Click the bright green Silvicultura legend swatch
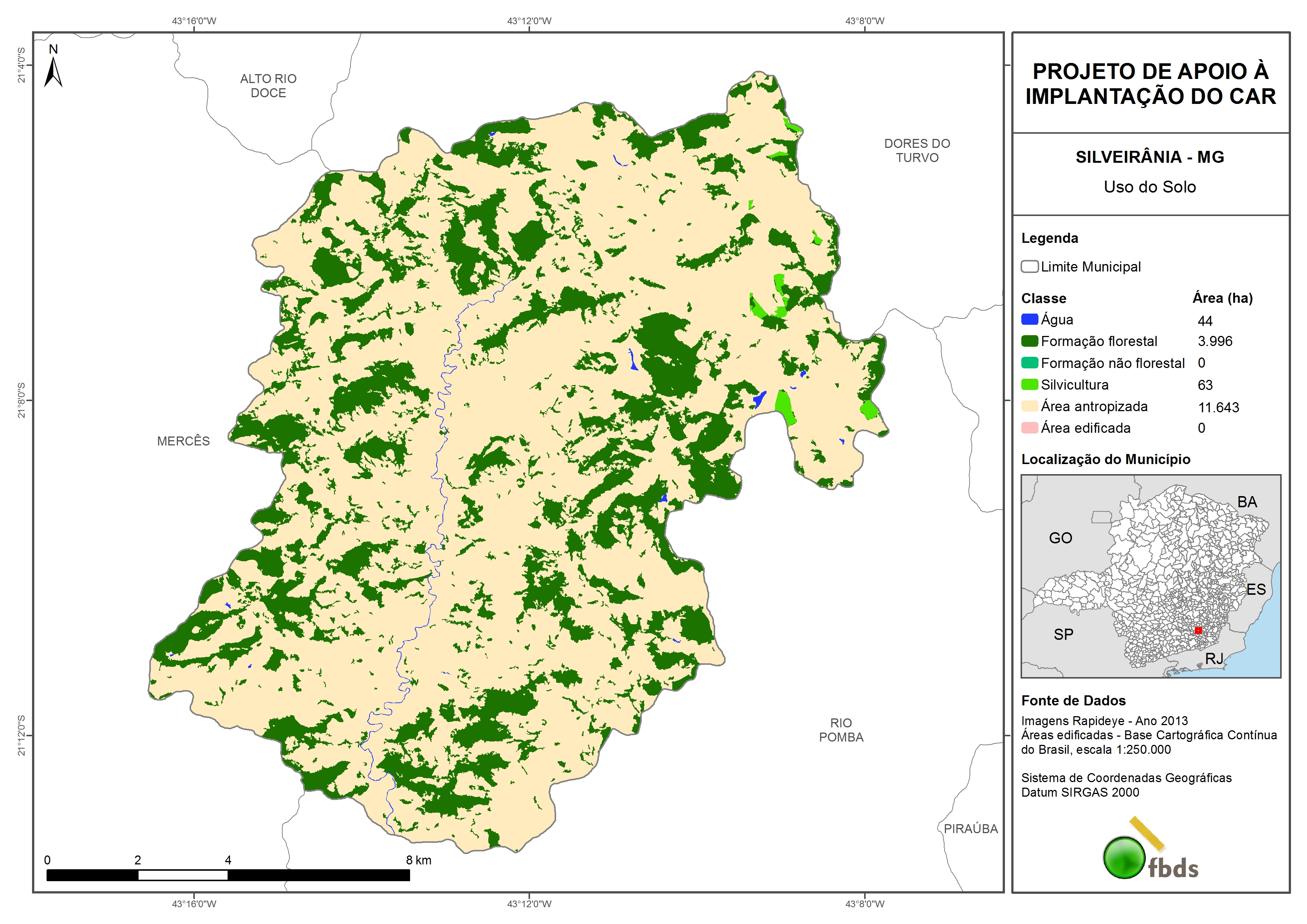 coord(1029,384)
